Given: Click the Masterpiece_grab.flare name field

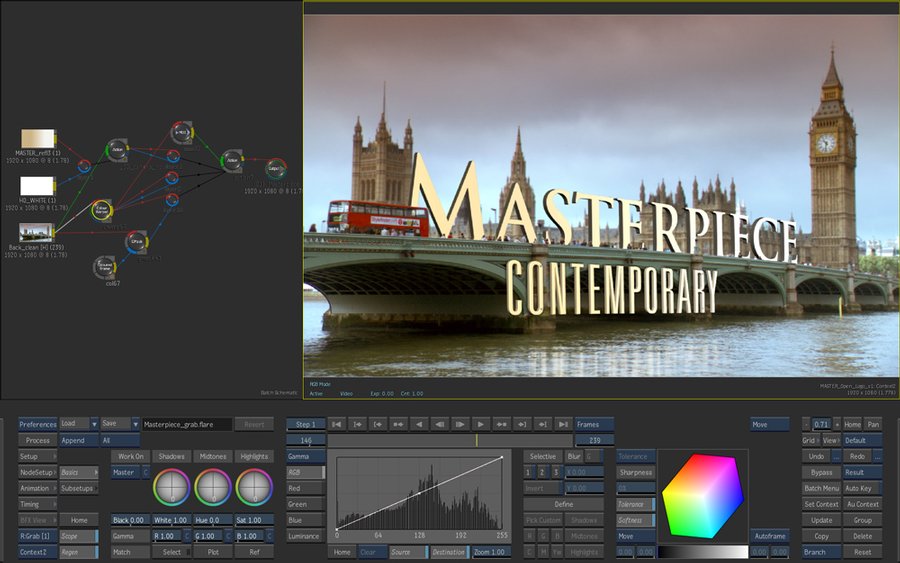Looking at the screenshot, I should coord(187,424).
